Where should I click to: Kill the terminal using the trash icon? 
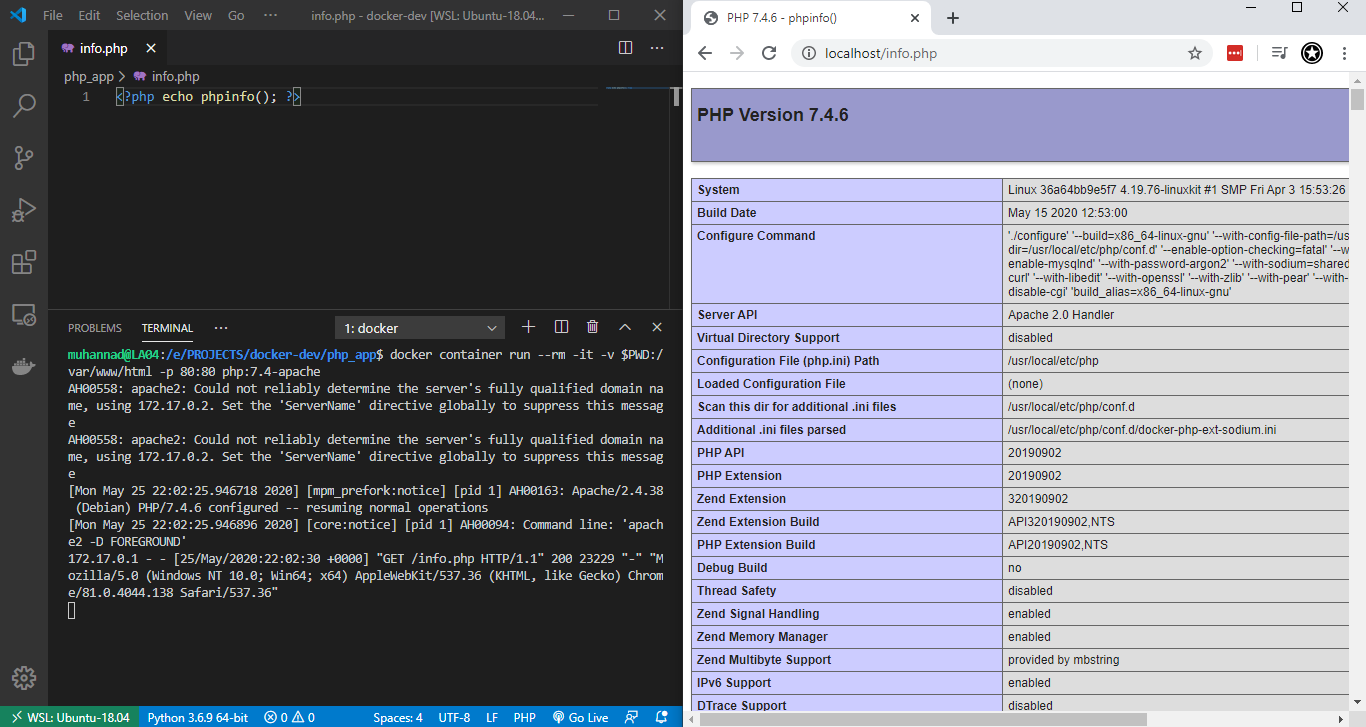(x=592, y=327)
